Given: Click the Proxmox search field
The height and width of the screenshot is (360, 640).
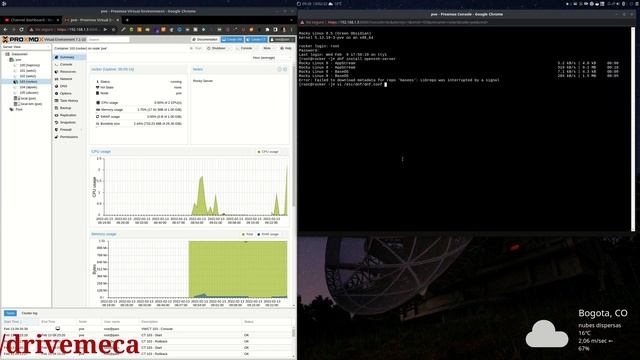Looking at the screenshot, I should point(109,40).
